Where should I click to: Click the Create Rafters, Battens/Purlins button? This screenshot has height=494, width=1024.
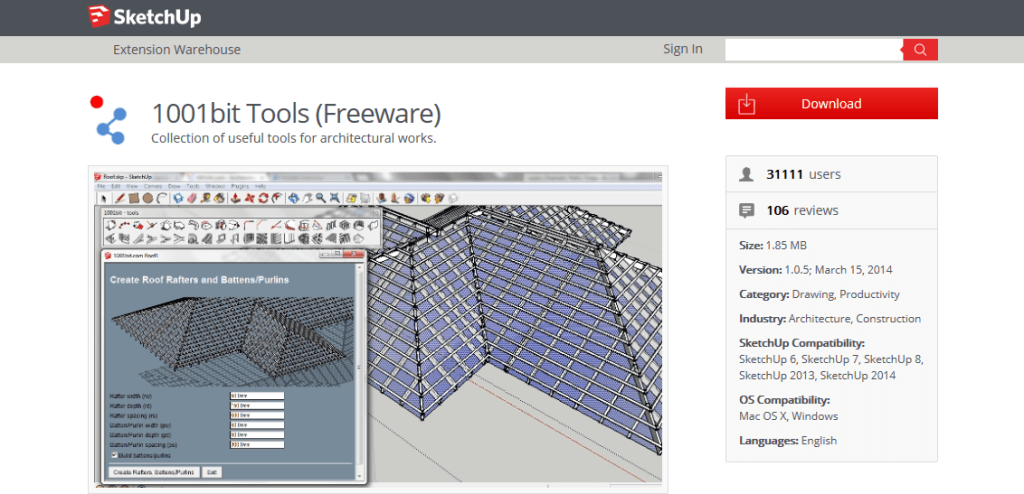click(x=153, y=472)
